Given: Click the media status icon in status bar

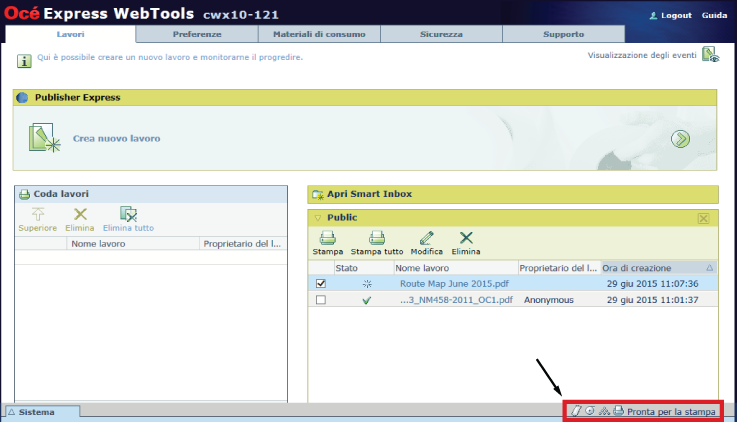Looking at the screenshot, I should (x=576, y=411).
